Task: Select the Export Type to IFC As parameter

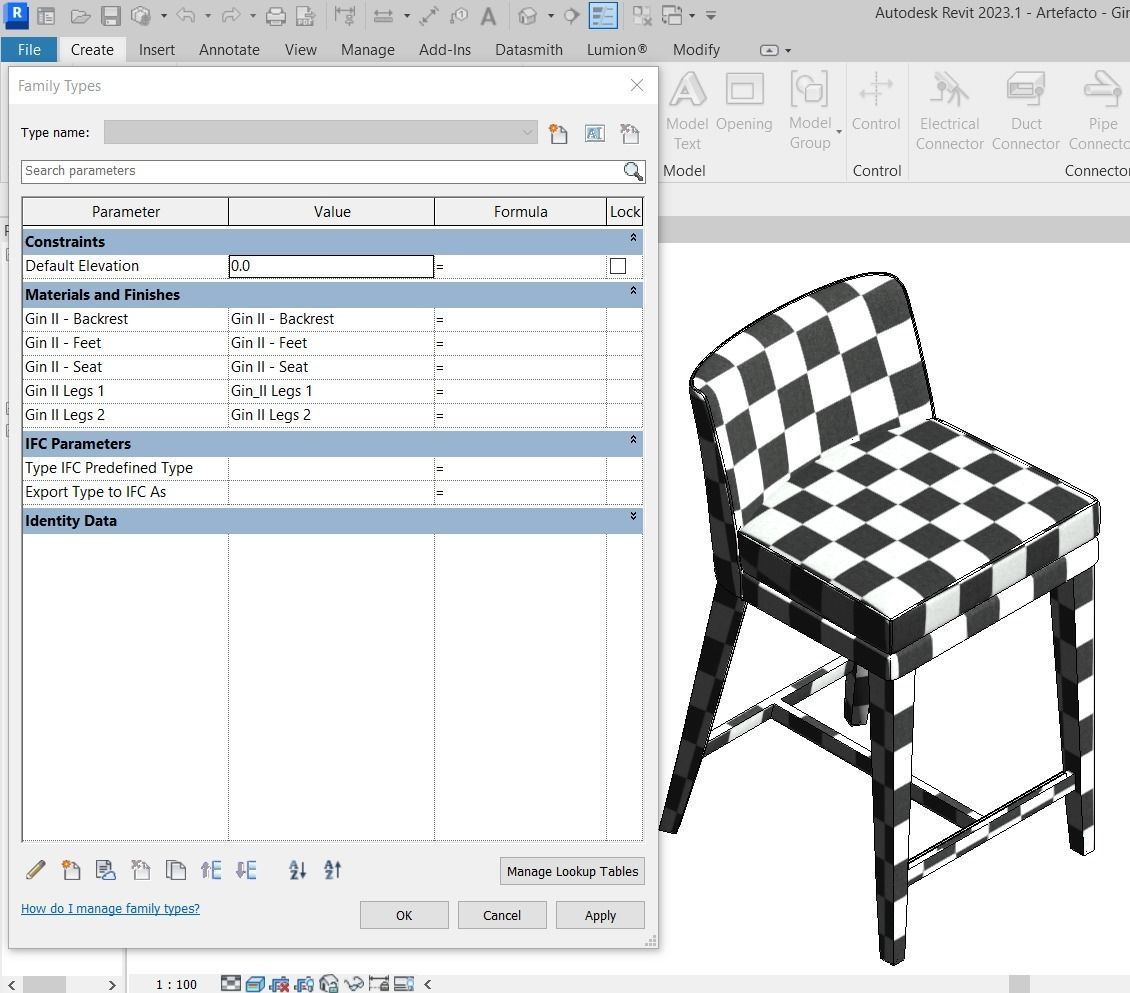Action: tap(125, 491)
